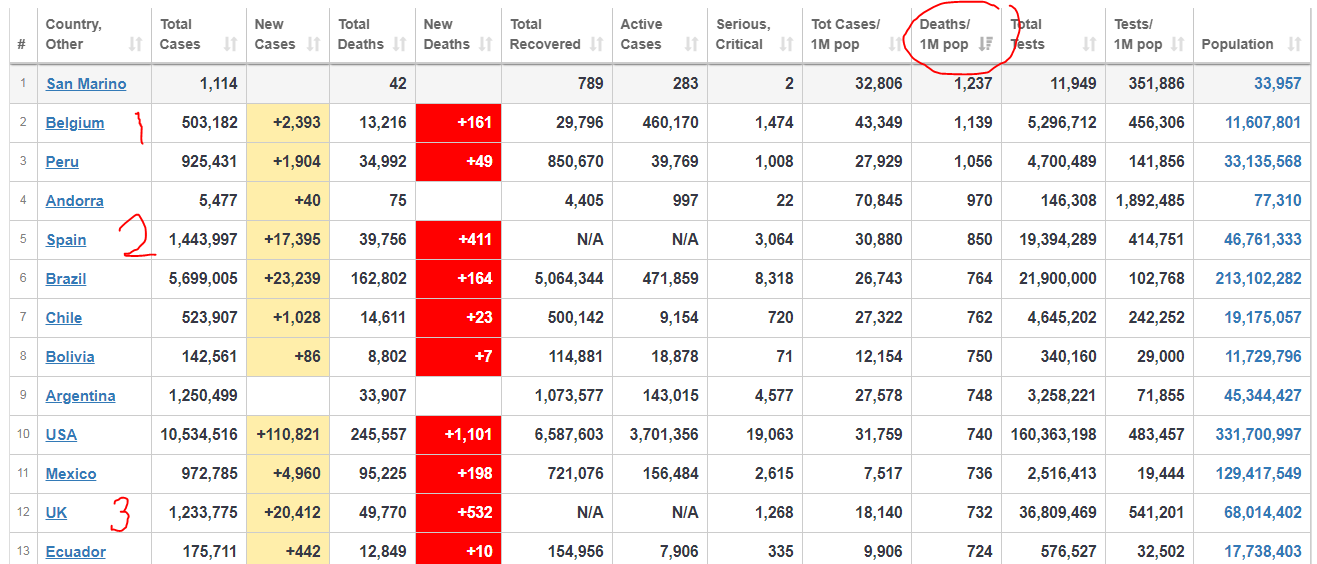1317x564 pixels.
Task: Click sort icon in Country, Other column
Action: pyautogui.click(x=135, y=44)
